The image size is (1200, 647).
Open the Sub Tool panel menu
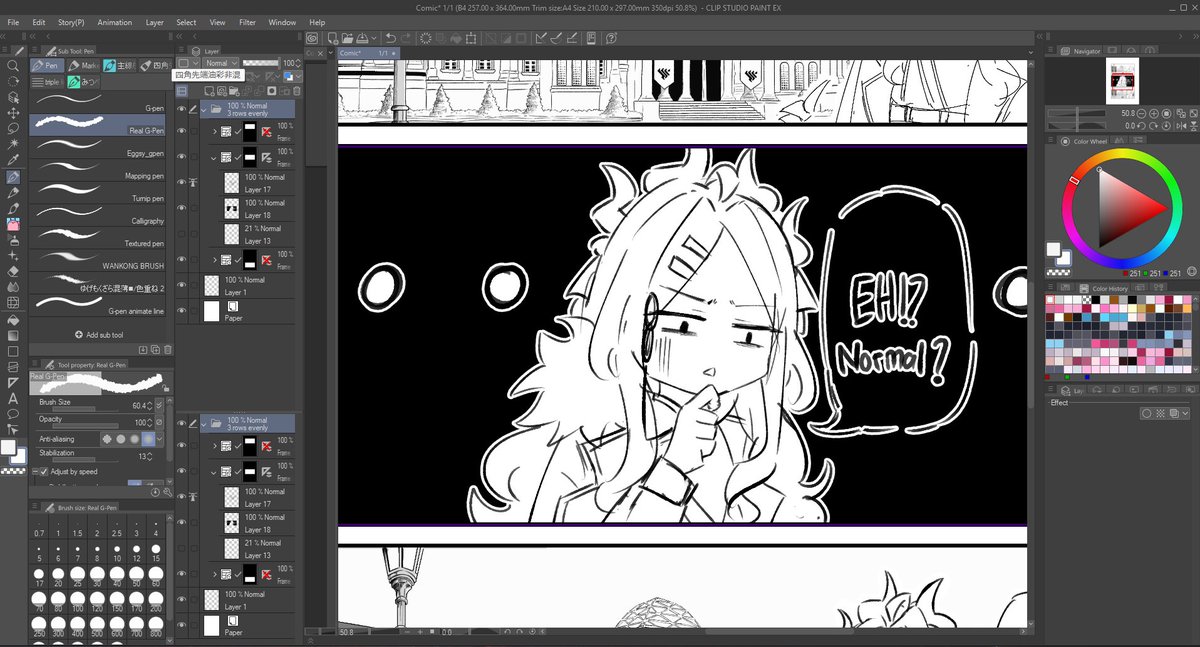[36, 49]
